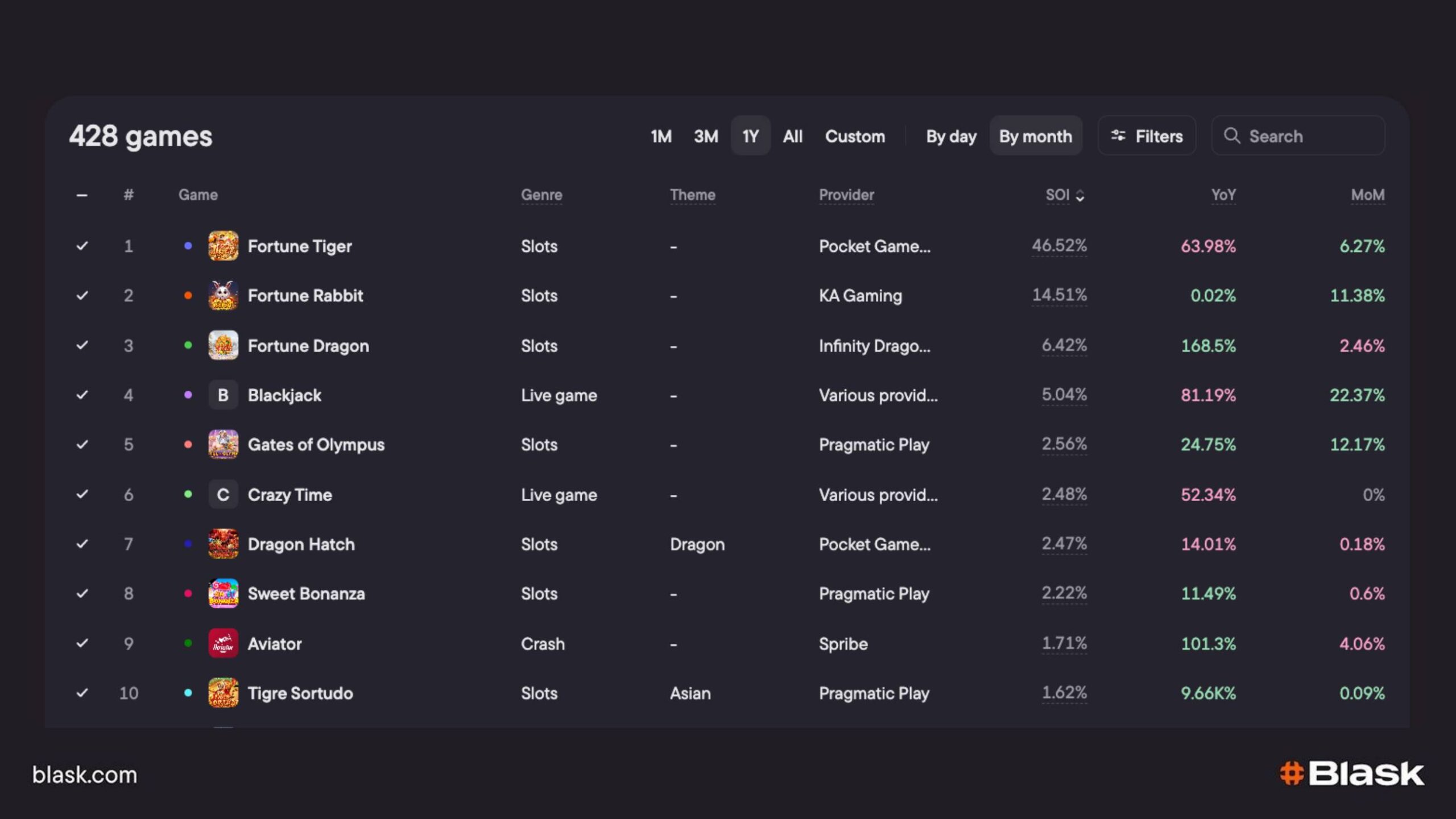Viewport: 1456px width, 819px height.
Task: Click the Crazy Time letter C icon
Action: coord(223,495)
